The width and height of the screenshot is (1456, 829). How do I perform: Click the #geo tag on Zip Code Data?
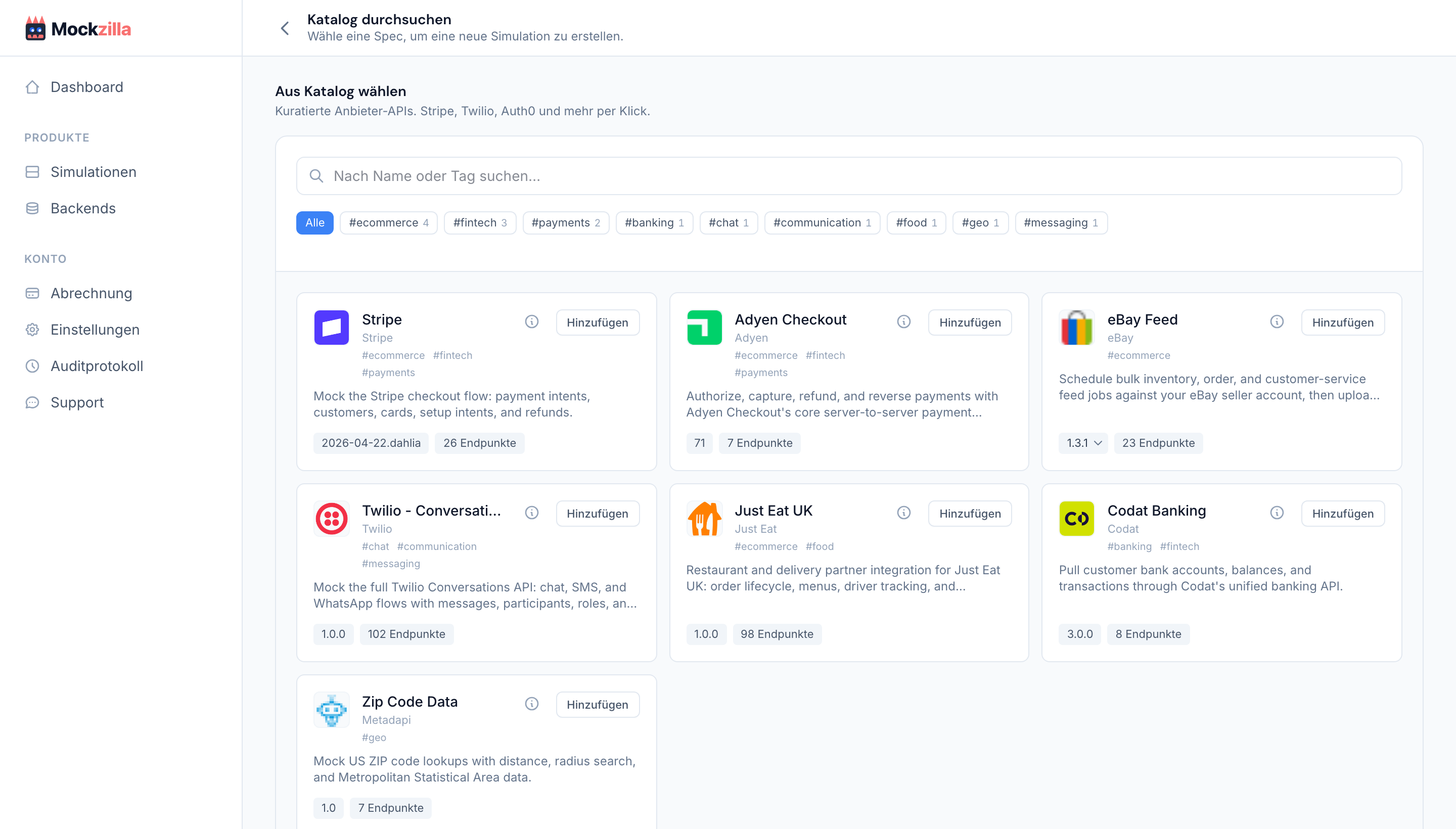coord(374,738)
